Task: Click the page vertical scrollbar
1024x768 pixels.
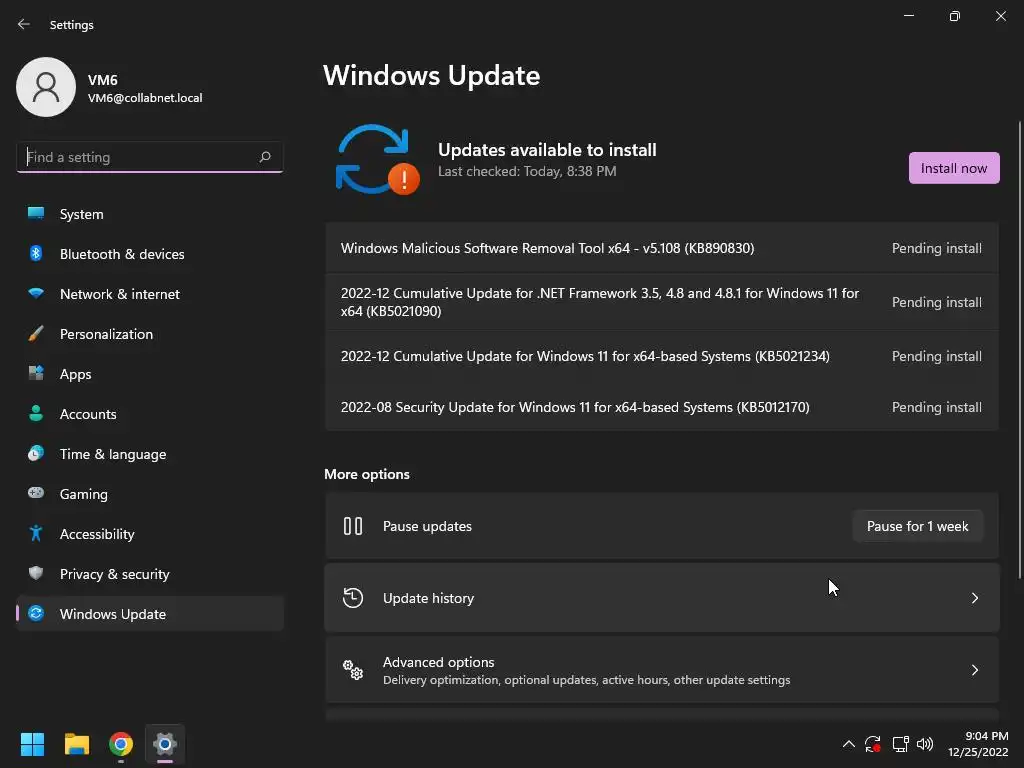Action: (x=1019, y=349)
